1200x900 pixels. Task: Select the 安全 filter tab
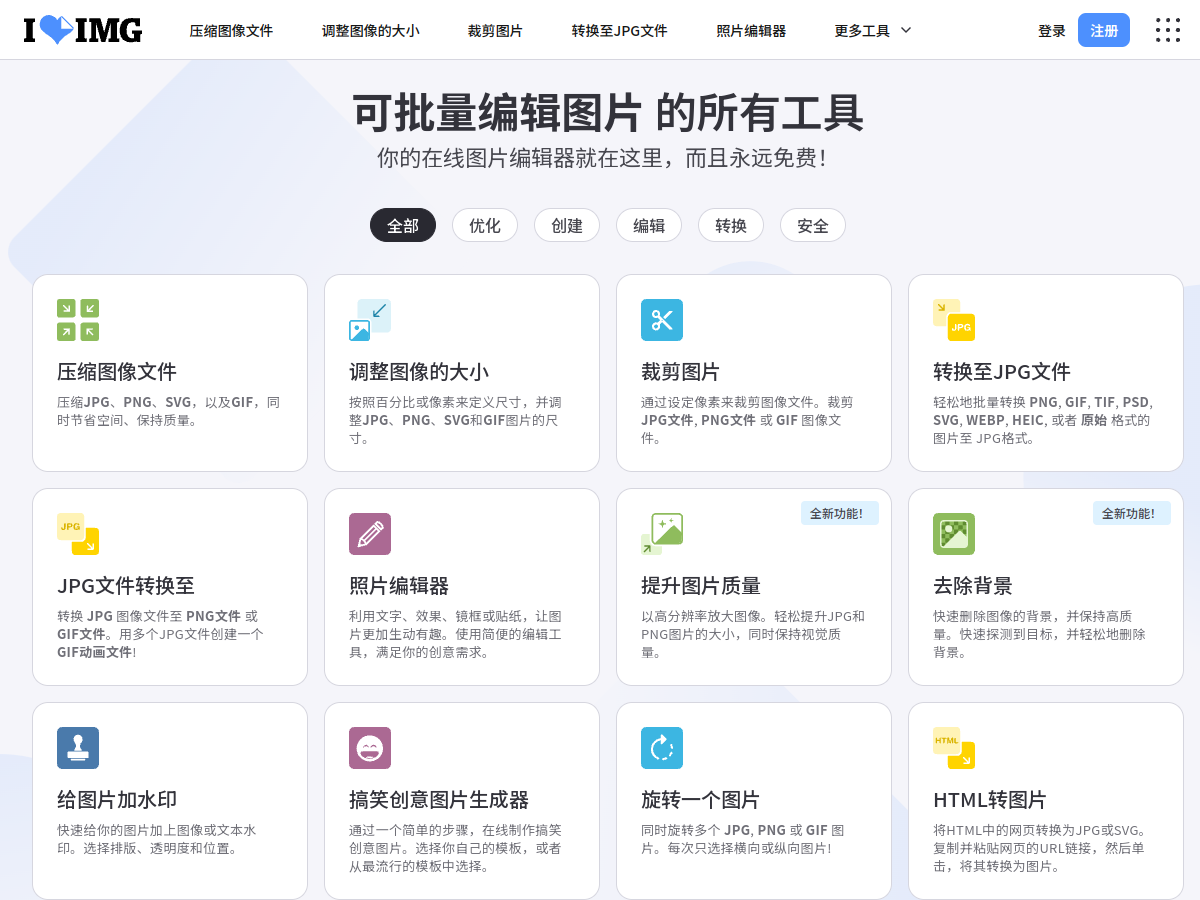(x=813, y=225)
